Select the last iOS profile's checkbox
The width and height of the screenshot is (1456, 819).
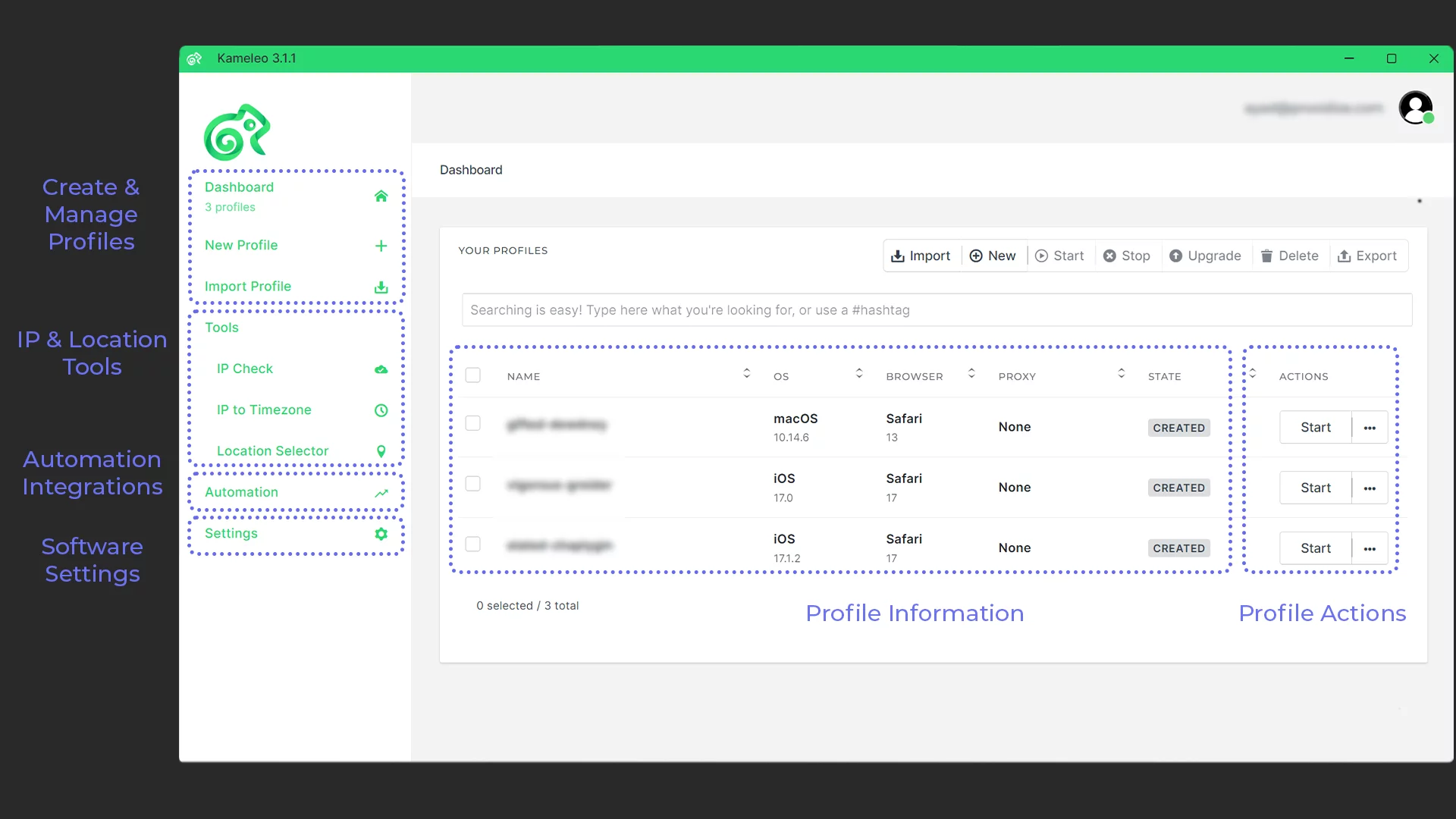[x=473, y=544]
